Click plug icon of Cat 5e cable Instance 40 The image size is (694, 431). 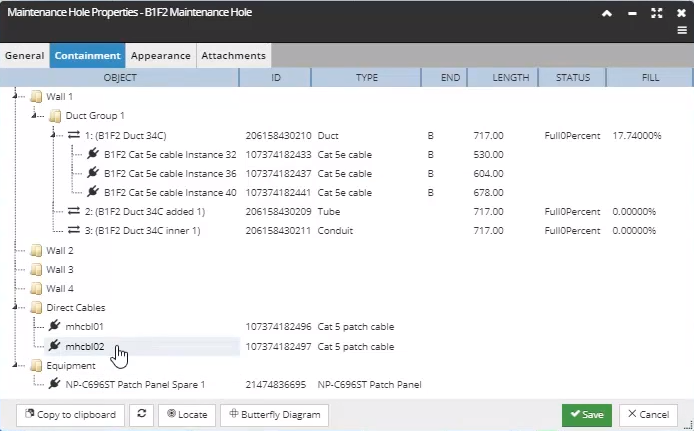coord(93,192)
